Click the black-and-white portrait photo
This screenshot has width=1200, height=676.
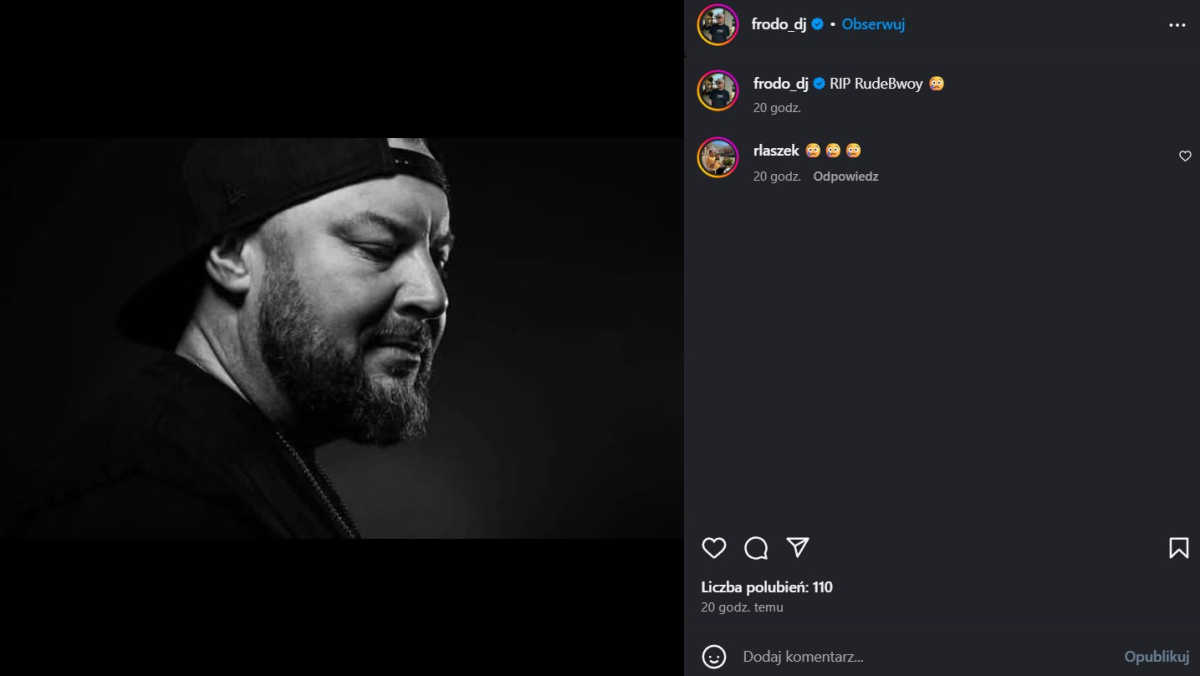coord(340,338)
